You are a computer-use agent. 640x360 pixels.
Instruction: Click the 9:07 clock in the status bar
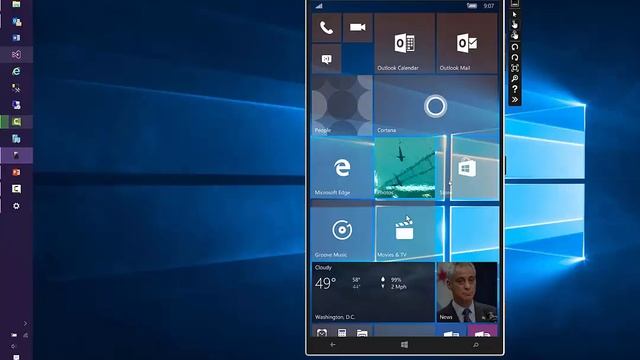coord(489,6)
